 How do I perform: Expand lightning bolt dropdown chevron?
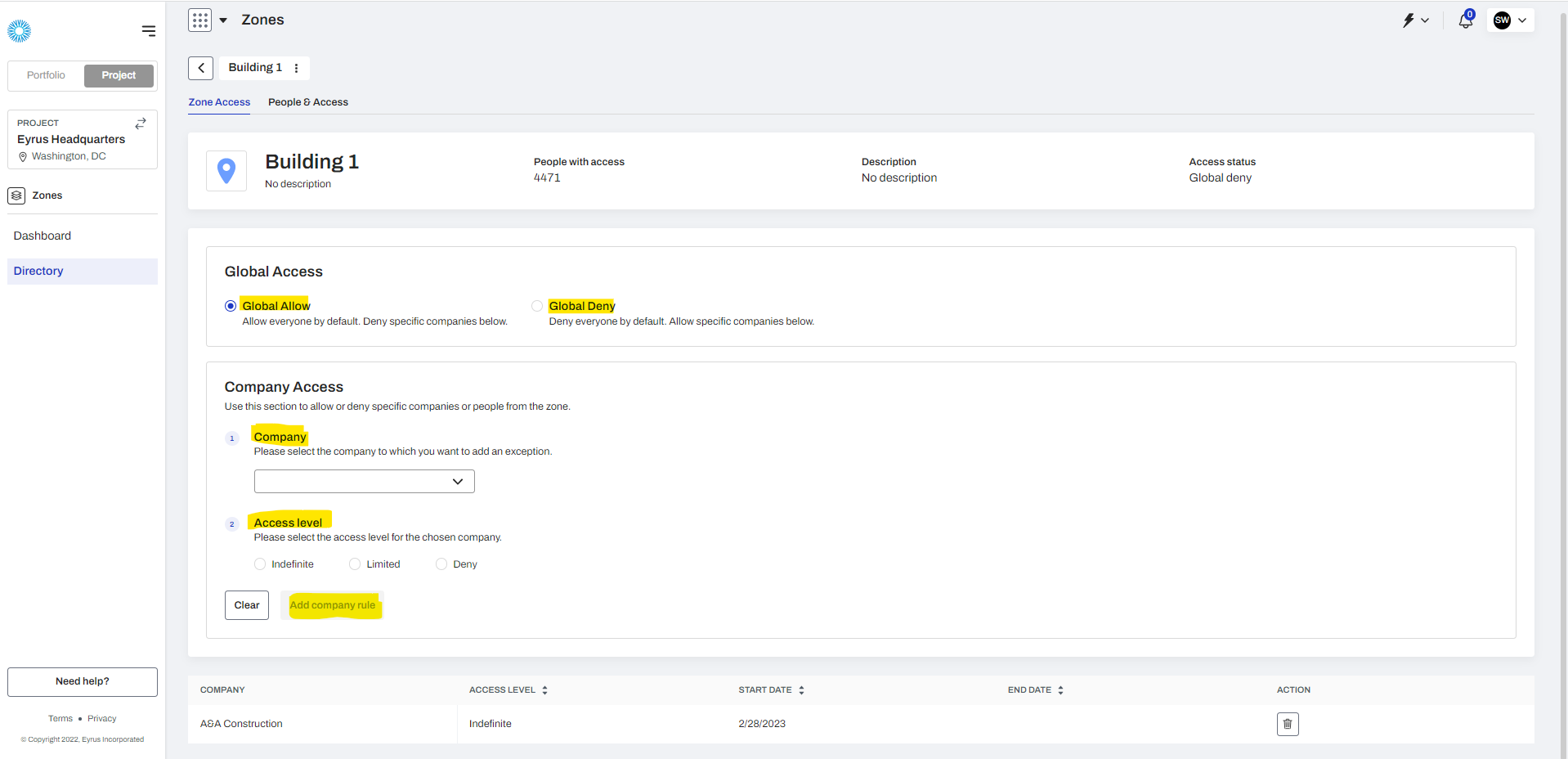[x=1425, y=20]
